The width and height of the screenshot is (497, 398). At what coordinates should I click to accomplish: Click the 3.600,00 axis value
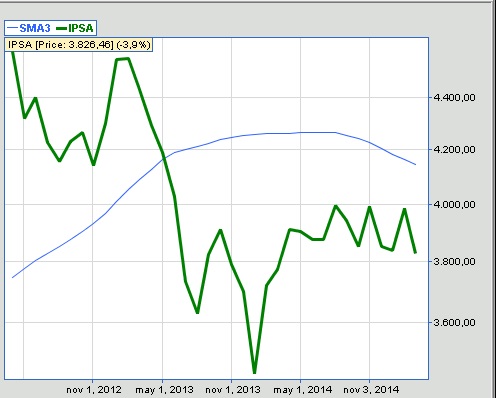point(454,322)
